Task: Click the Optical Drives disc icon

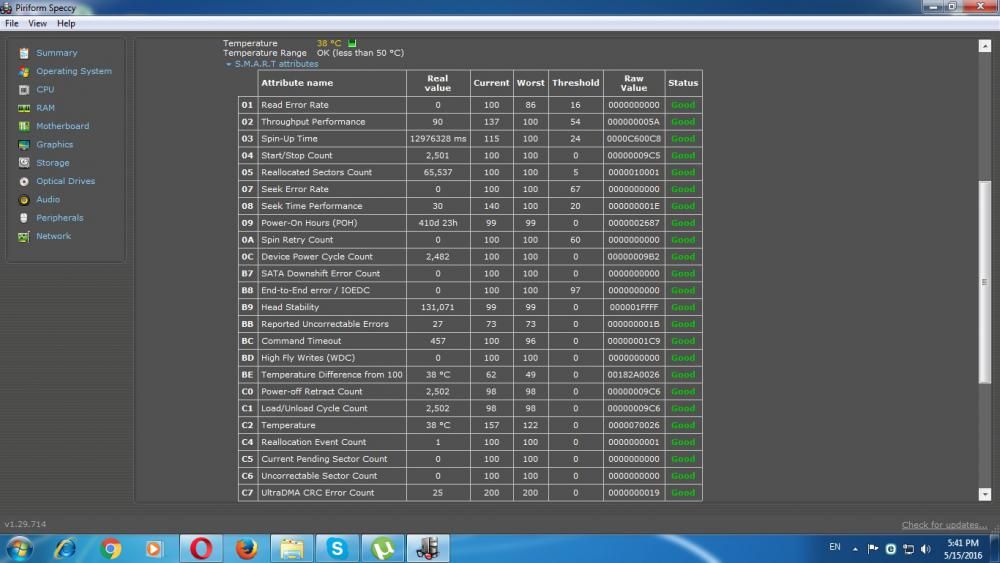Action: [24, 182]
